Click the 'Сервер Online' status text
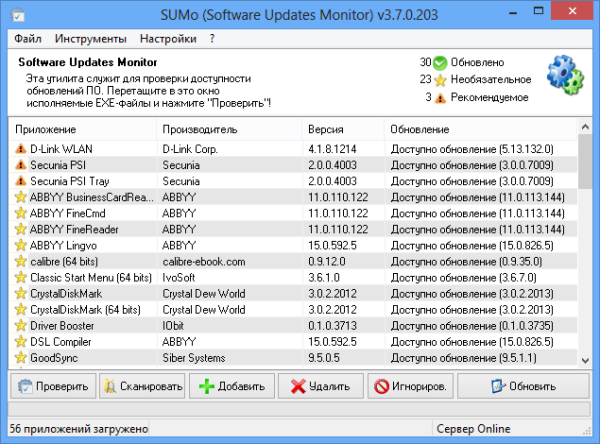600x444 pixels. 473,429
